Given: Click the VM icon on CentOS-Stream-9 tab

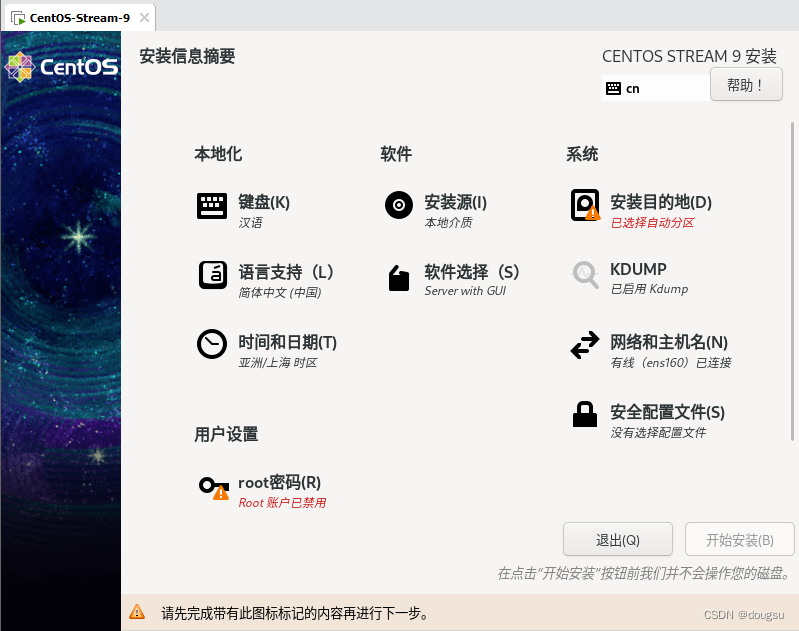Looking at the screenshot, I should pyautogui.click(x=18, y=18).
